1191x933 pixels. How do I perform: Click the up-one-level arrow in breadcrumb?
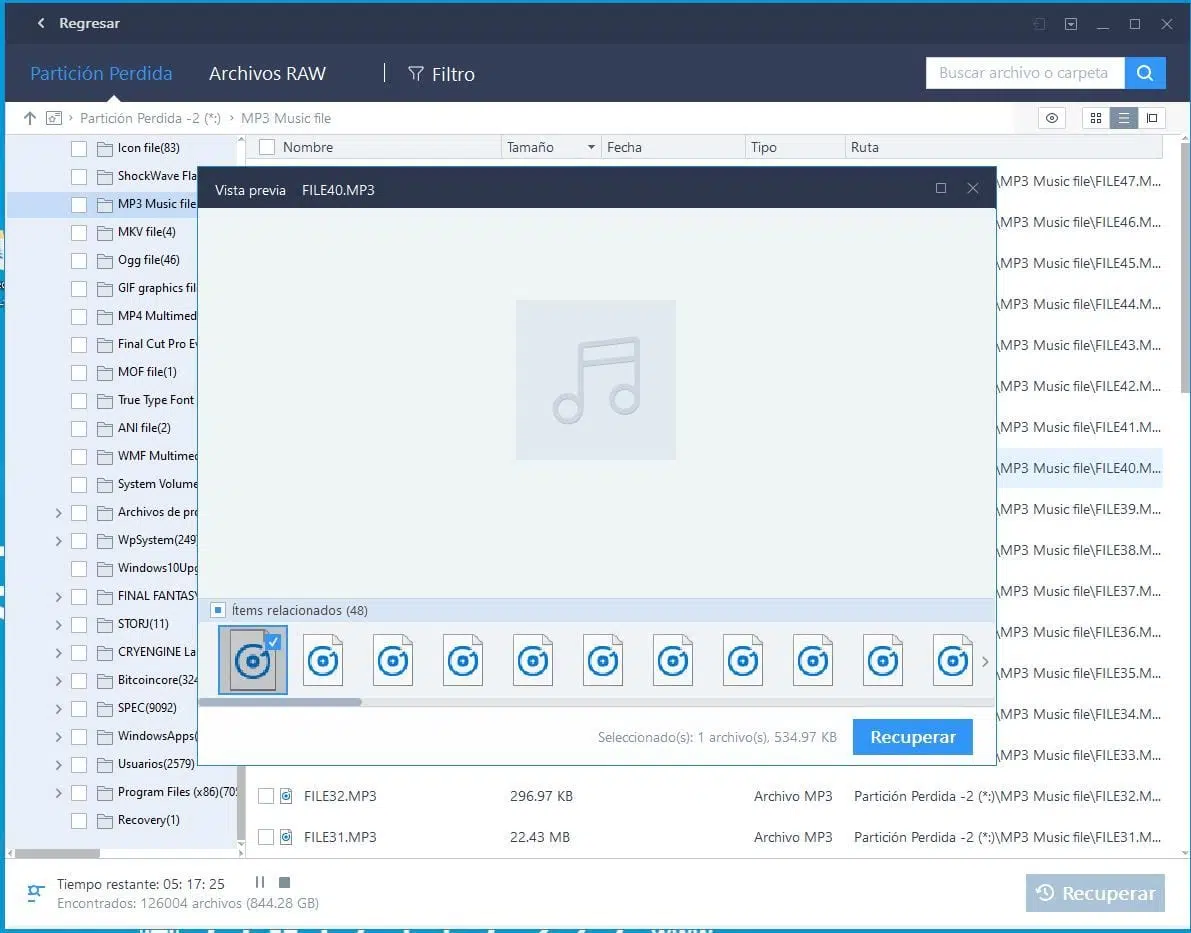[30, 118]
